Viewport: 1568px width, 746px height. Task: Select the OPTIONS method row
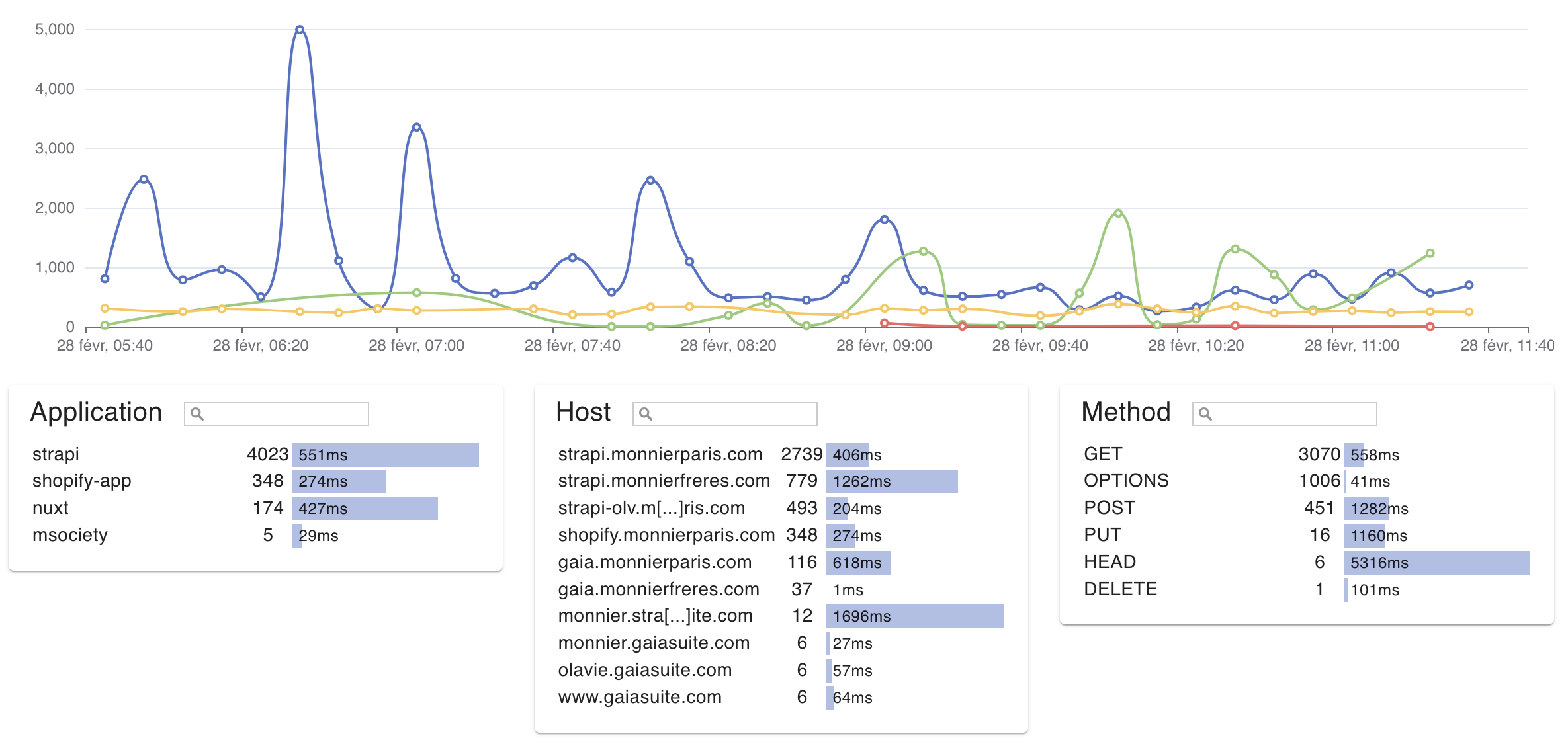[x=1307, y=481]
